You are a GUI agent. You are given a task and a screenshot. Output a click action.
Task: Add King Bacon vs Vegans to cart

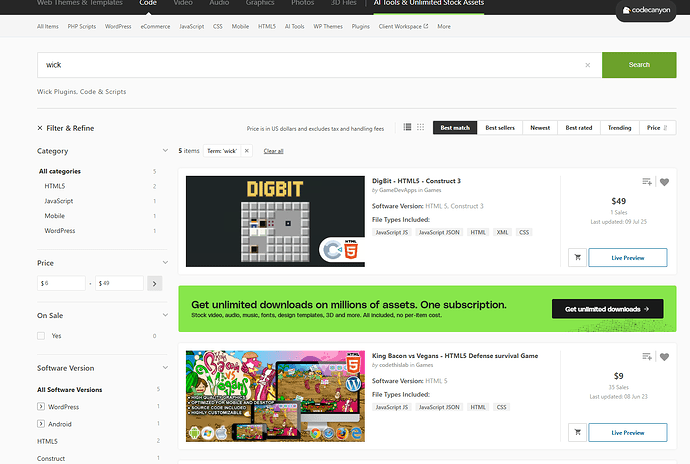click(x=577, y=432)
